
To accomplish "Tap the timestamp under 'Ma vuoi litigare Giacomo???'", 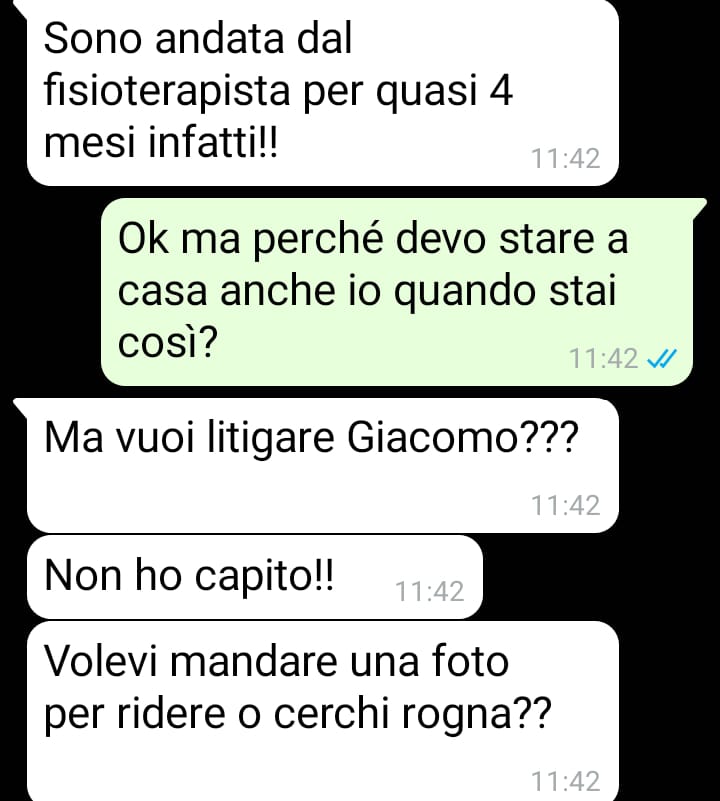I will [x=566, y=505].
